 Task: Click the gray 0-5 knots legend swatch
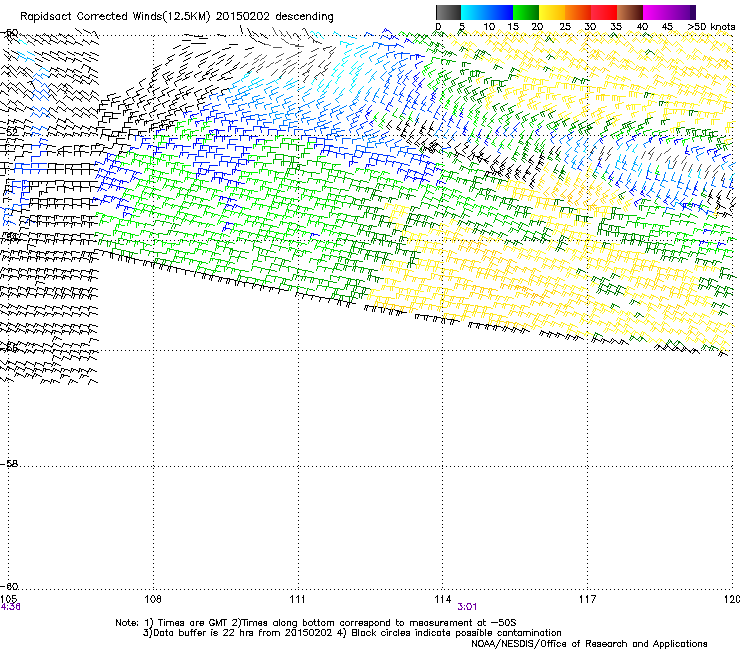[448, 12]
